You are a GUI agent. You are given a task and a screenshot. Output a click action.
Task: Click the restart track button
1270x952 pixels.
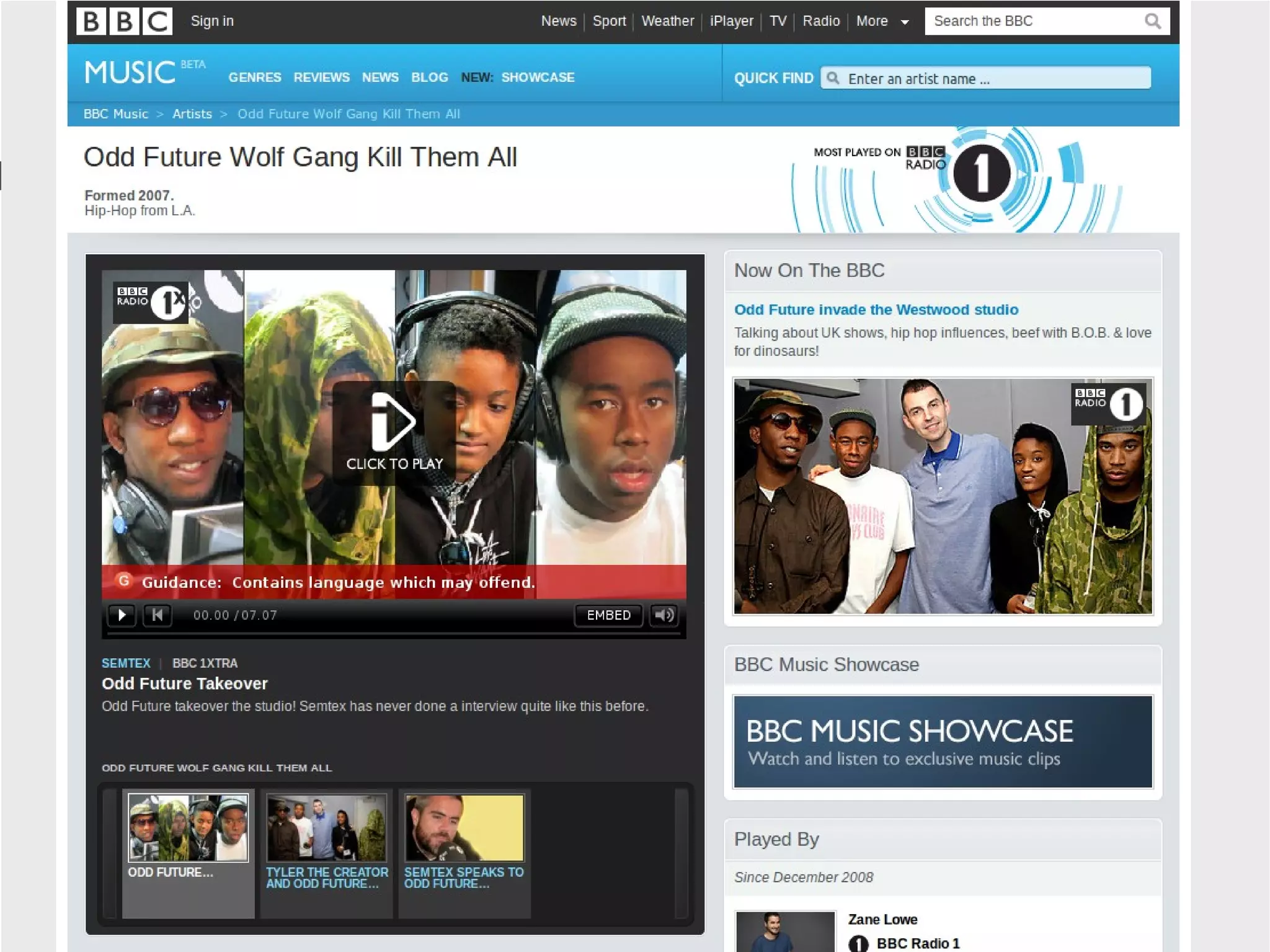tap(157, 615)
